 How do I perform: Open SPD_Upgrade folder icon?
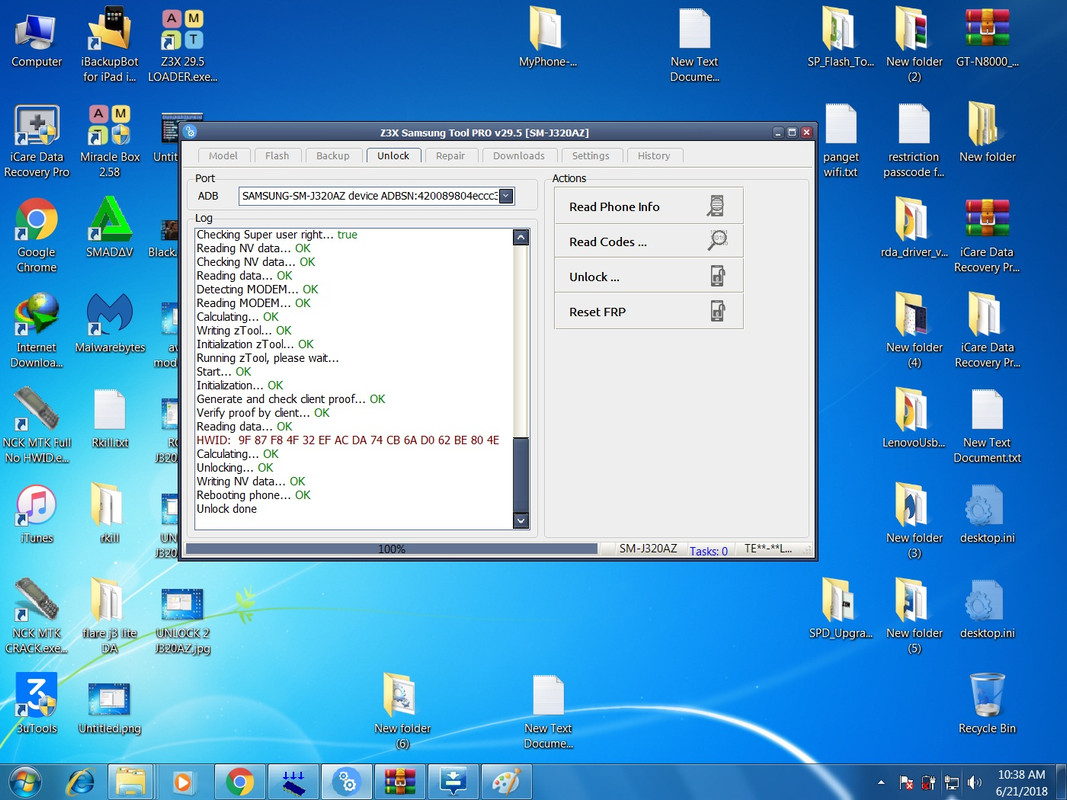[x=840, y=609]
